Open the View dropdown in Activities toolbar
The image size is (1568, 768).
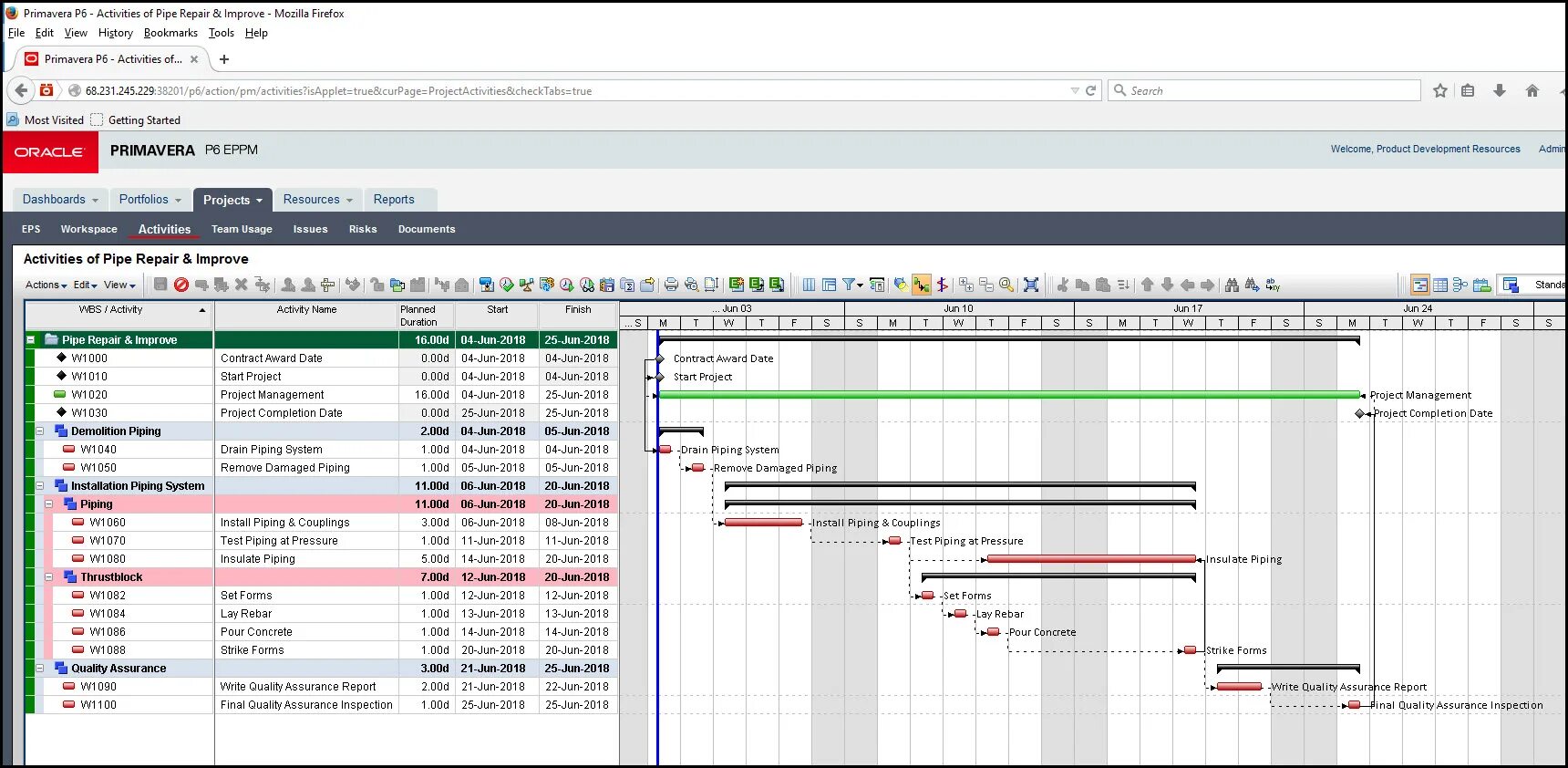tap(119, 285)
